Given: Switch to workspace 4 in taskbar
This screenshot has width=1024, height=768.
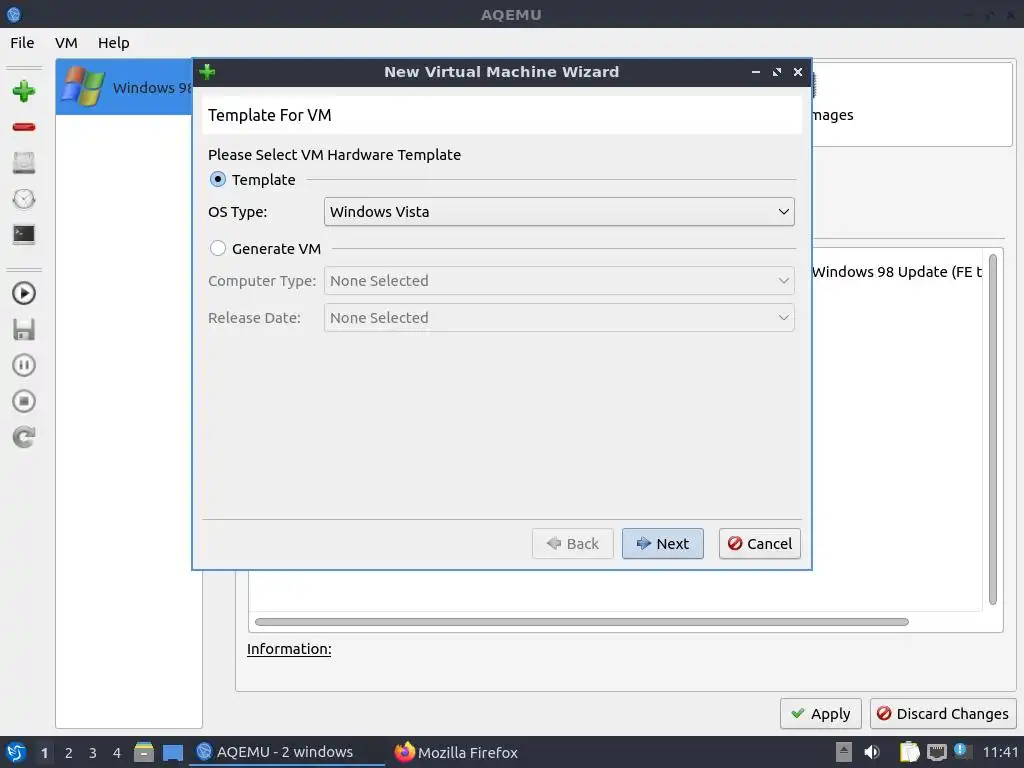Looking at the screenshot, I should click(x=117, y=752).
